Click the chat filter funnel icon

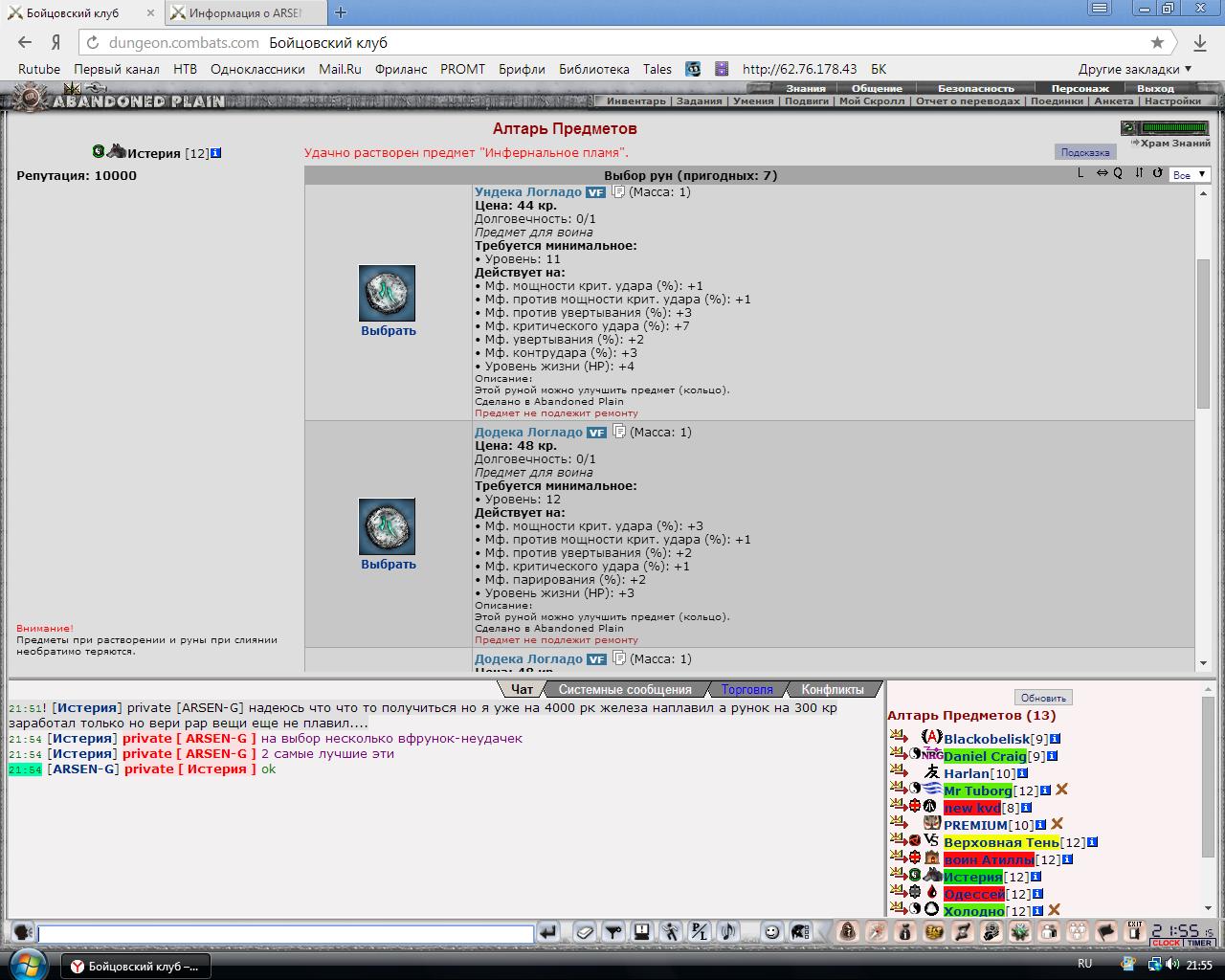[x=613, y=932]
